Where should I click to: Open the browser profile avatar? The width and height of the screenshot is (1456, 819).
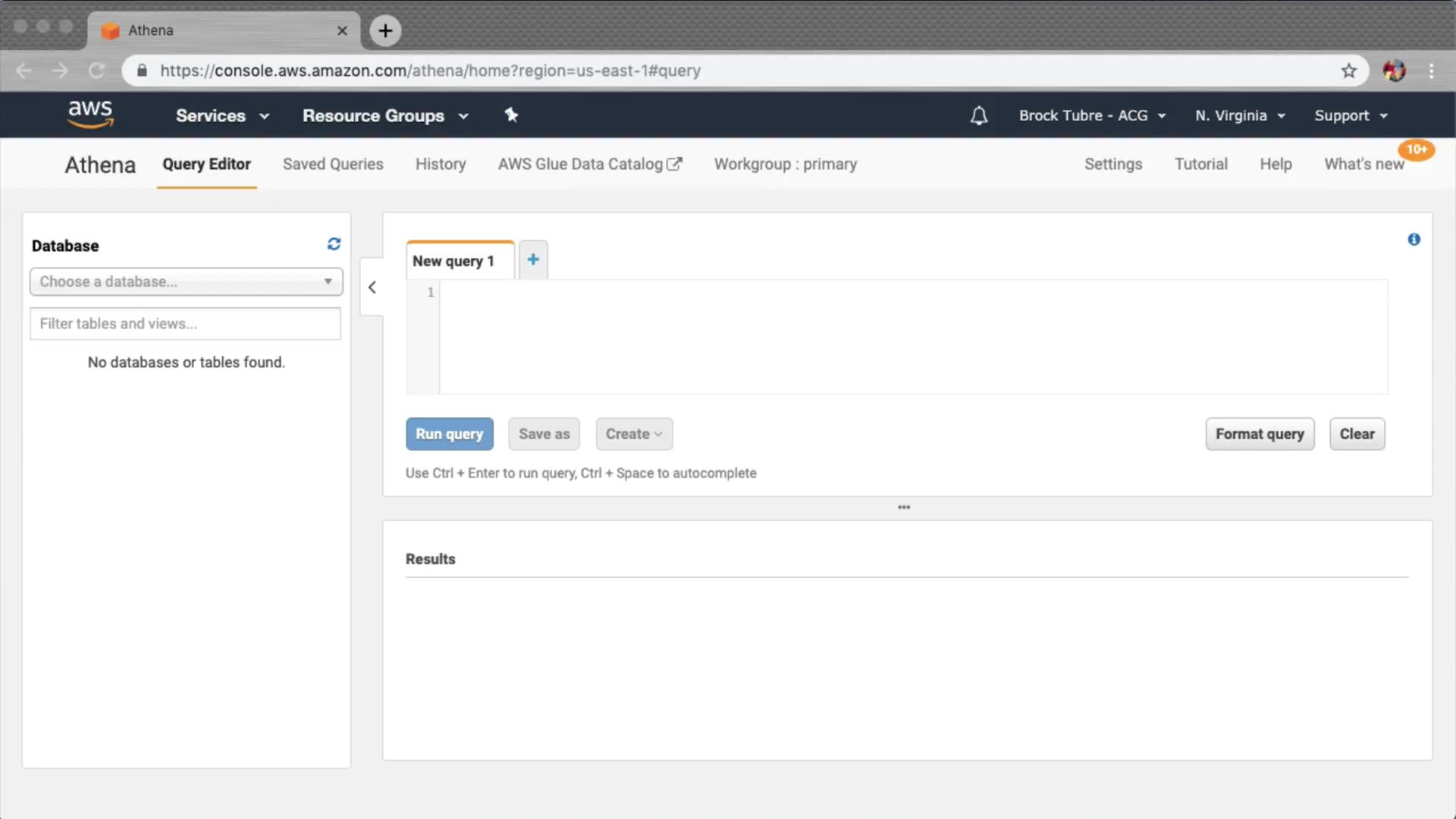tap(1394, 71)
